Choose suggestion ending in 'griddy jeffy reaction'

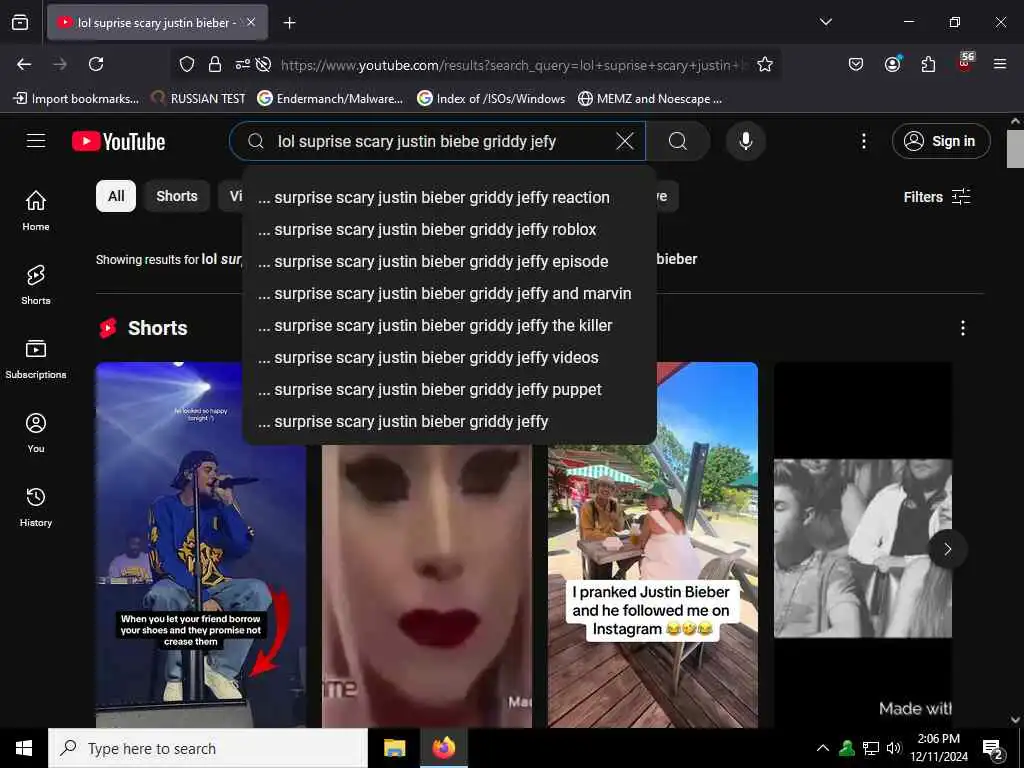449,197
